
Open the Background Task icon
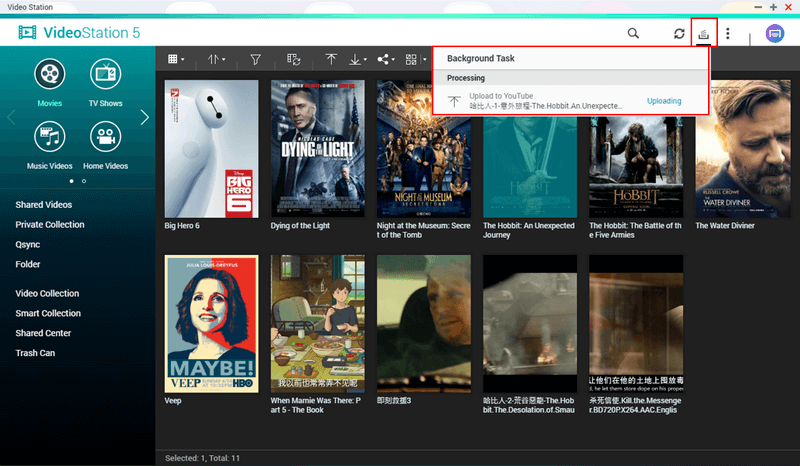(x=704, y=34)
